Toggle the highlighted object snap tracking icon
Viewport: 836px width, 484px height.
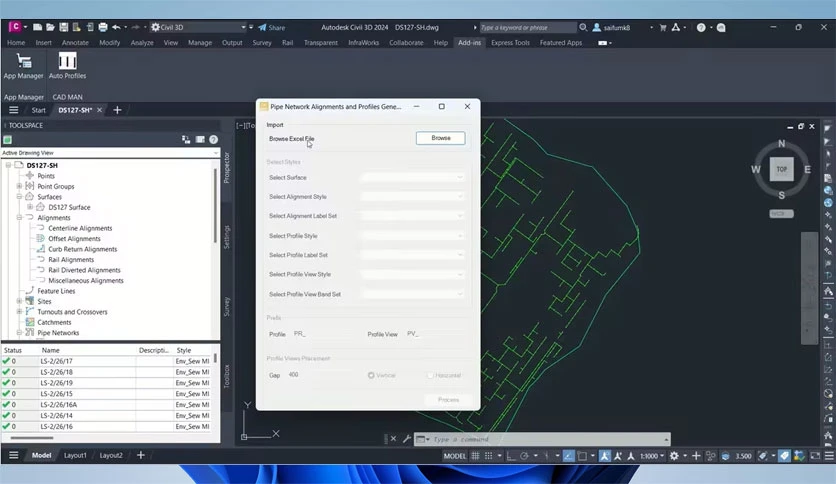(x=569, y=456)
